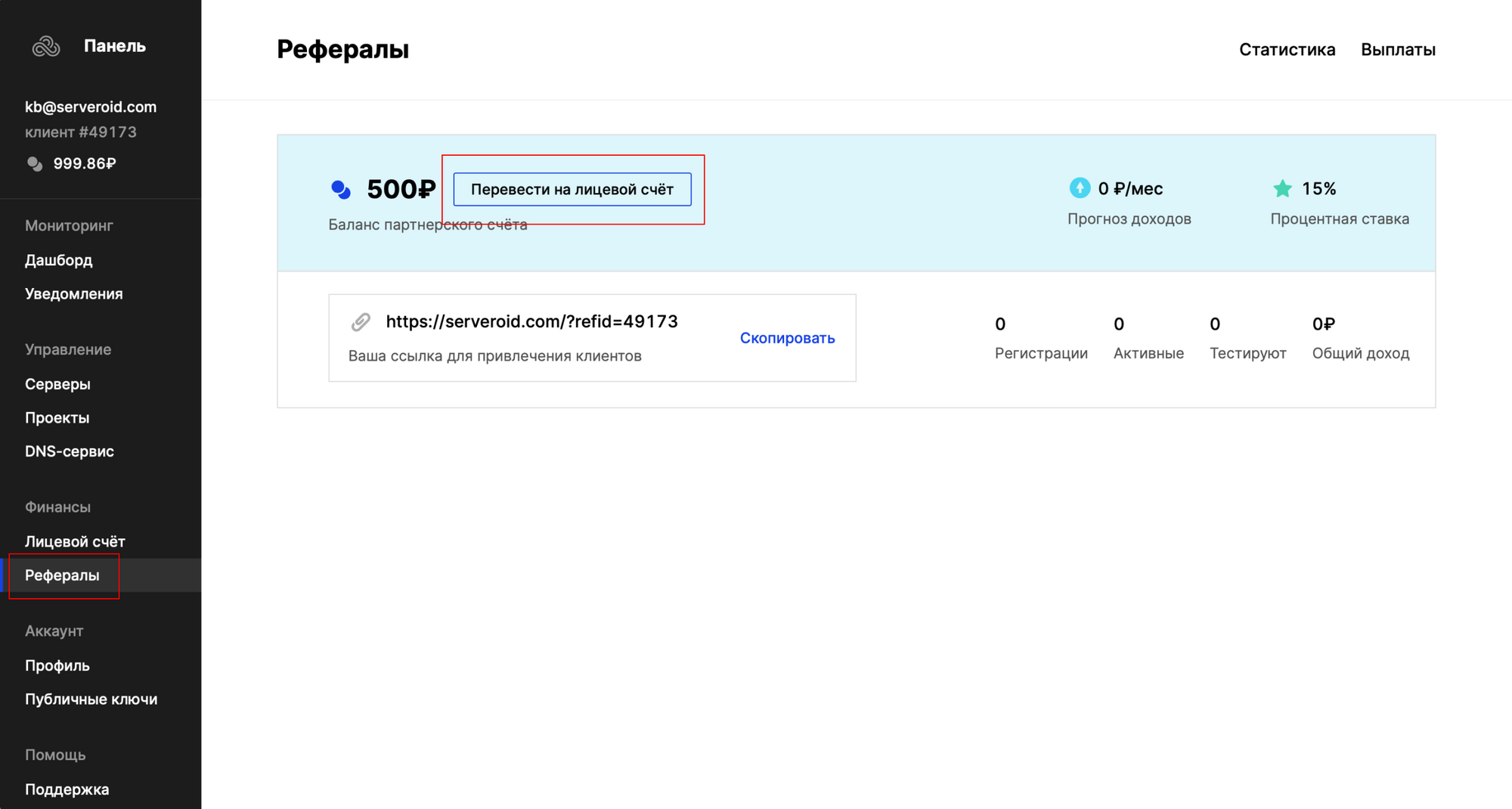Click Процентная ставка caption
This screenshot has width=1512, height=809.
(1340, 219)
